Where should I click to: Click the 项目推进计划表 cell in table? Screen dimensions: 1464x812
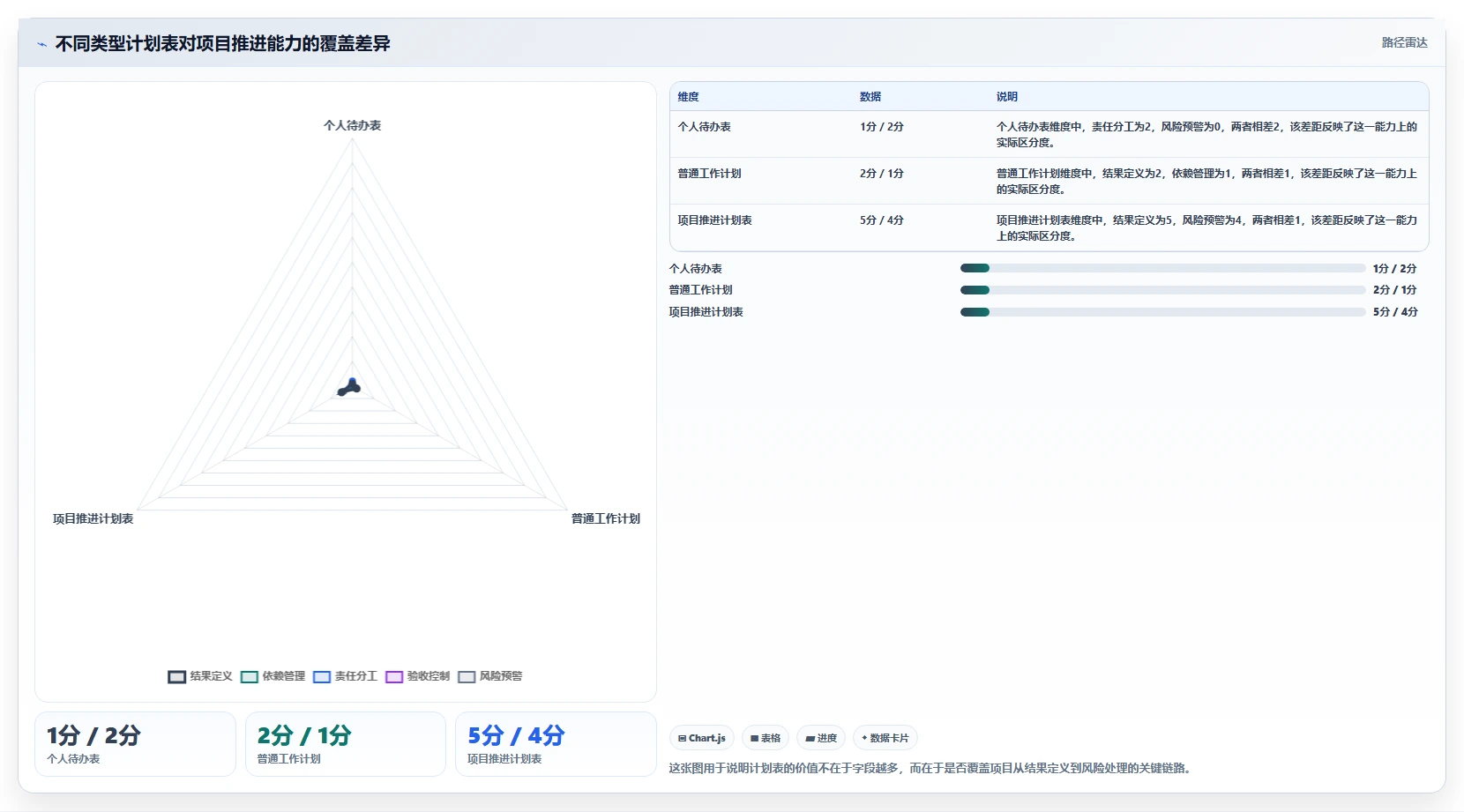714,220
